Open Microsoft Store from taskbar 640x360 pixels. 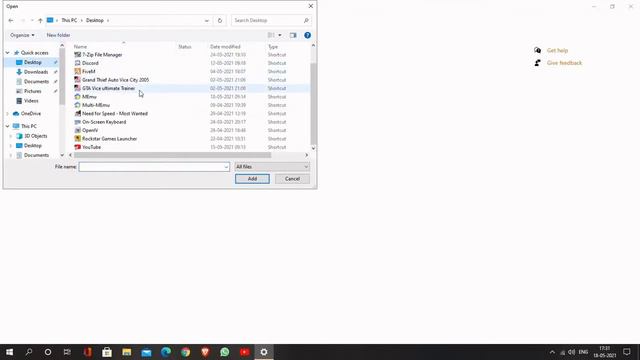pos(107,352)
